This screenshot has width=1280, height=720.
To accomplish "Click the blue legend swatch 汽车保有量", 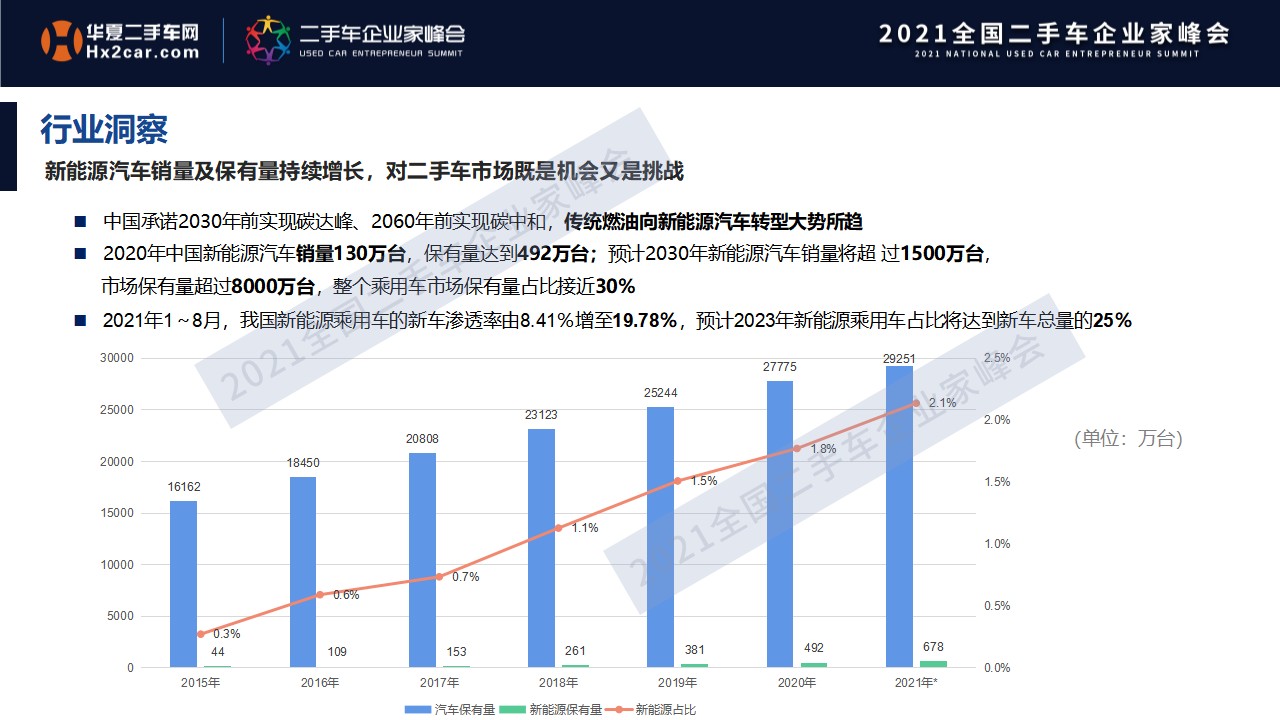I will point(418,710).
